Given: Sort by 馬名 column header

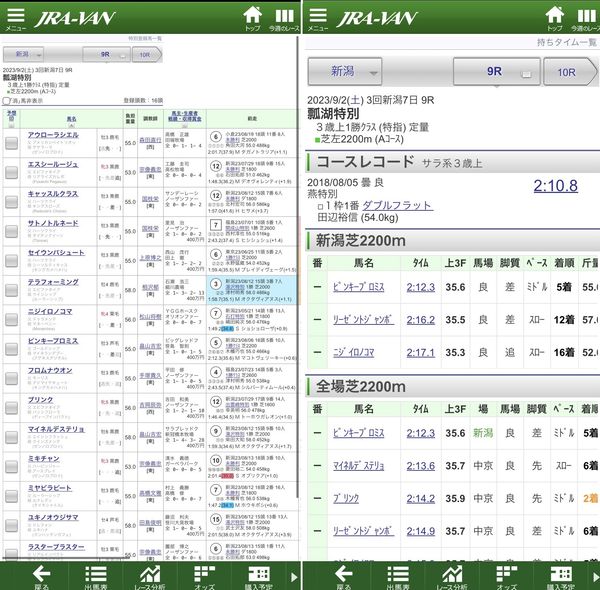Looking at the screenshot, I should pos(71,119).
